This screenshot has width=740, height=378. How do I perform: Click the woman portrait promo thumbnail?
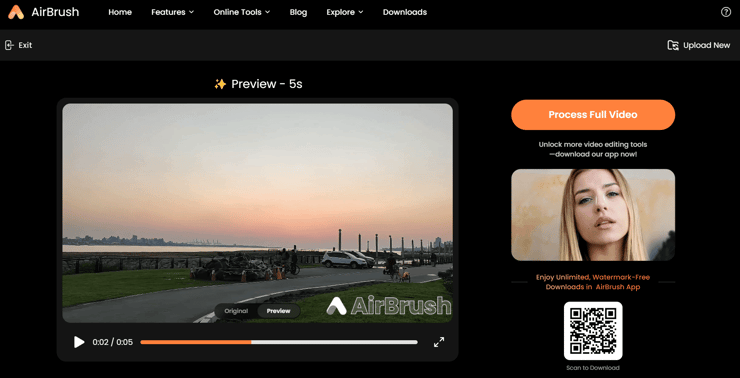point(593,215)
